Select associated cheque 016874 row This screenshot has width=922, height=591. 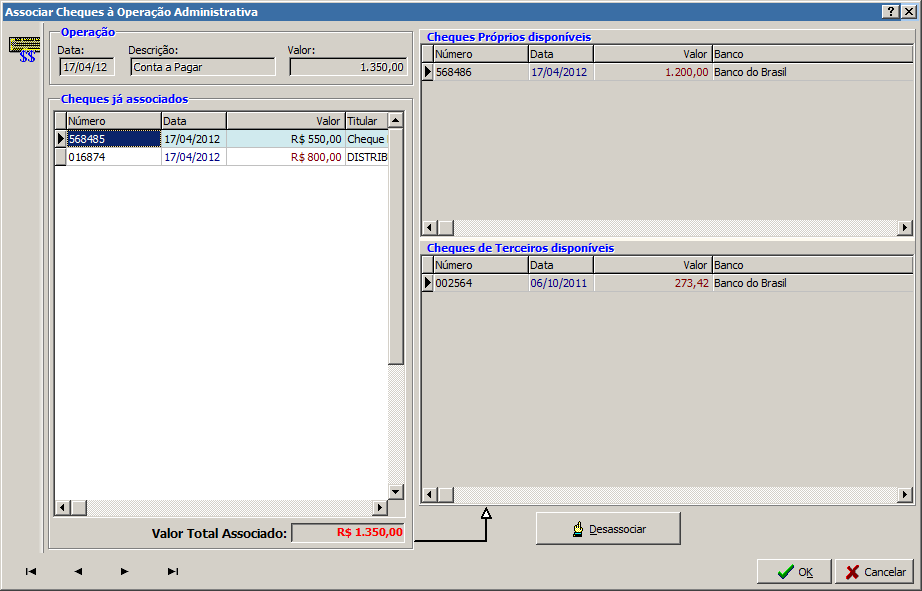pos(112,157)
